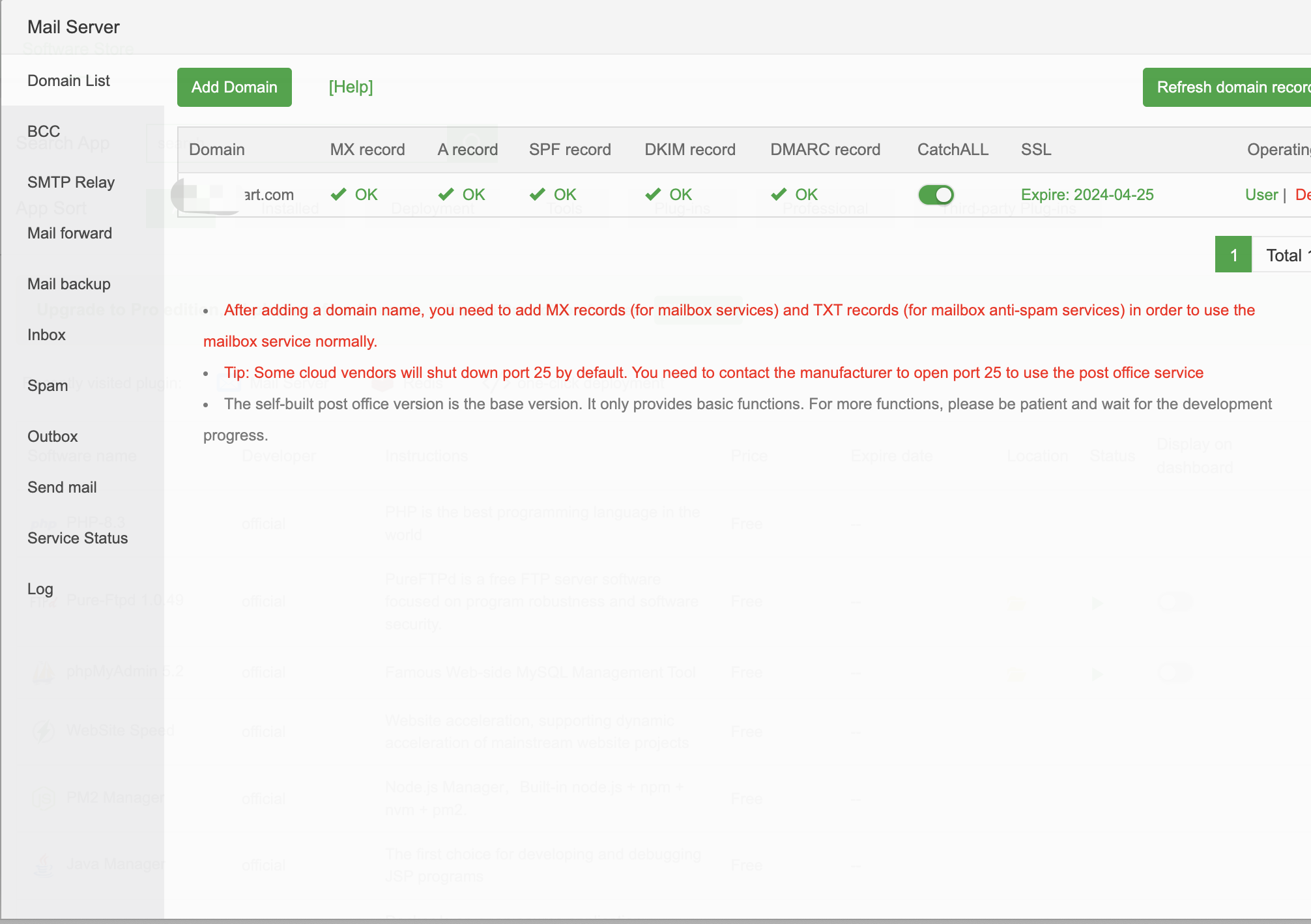Image resolution: width=1311 pixels, height=924 pixels.
Task: Switch to the BCC section
Action: (x=43, y=131)
